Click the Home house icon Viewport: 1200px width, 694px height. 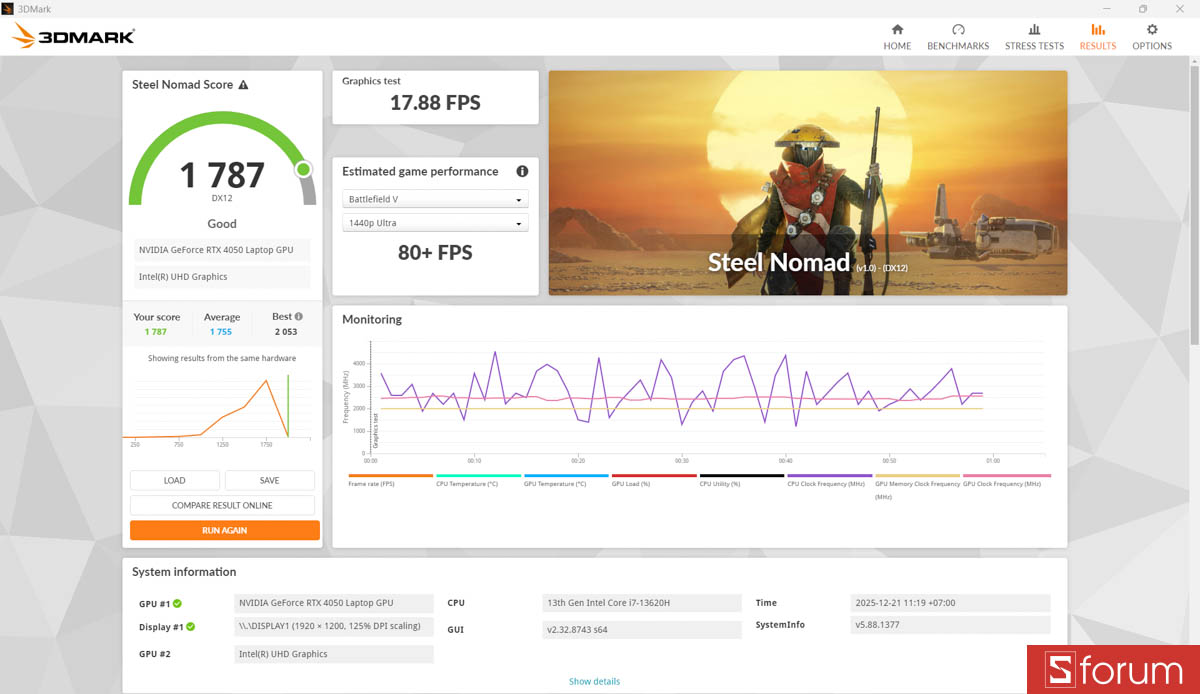(x=897, y=31)
